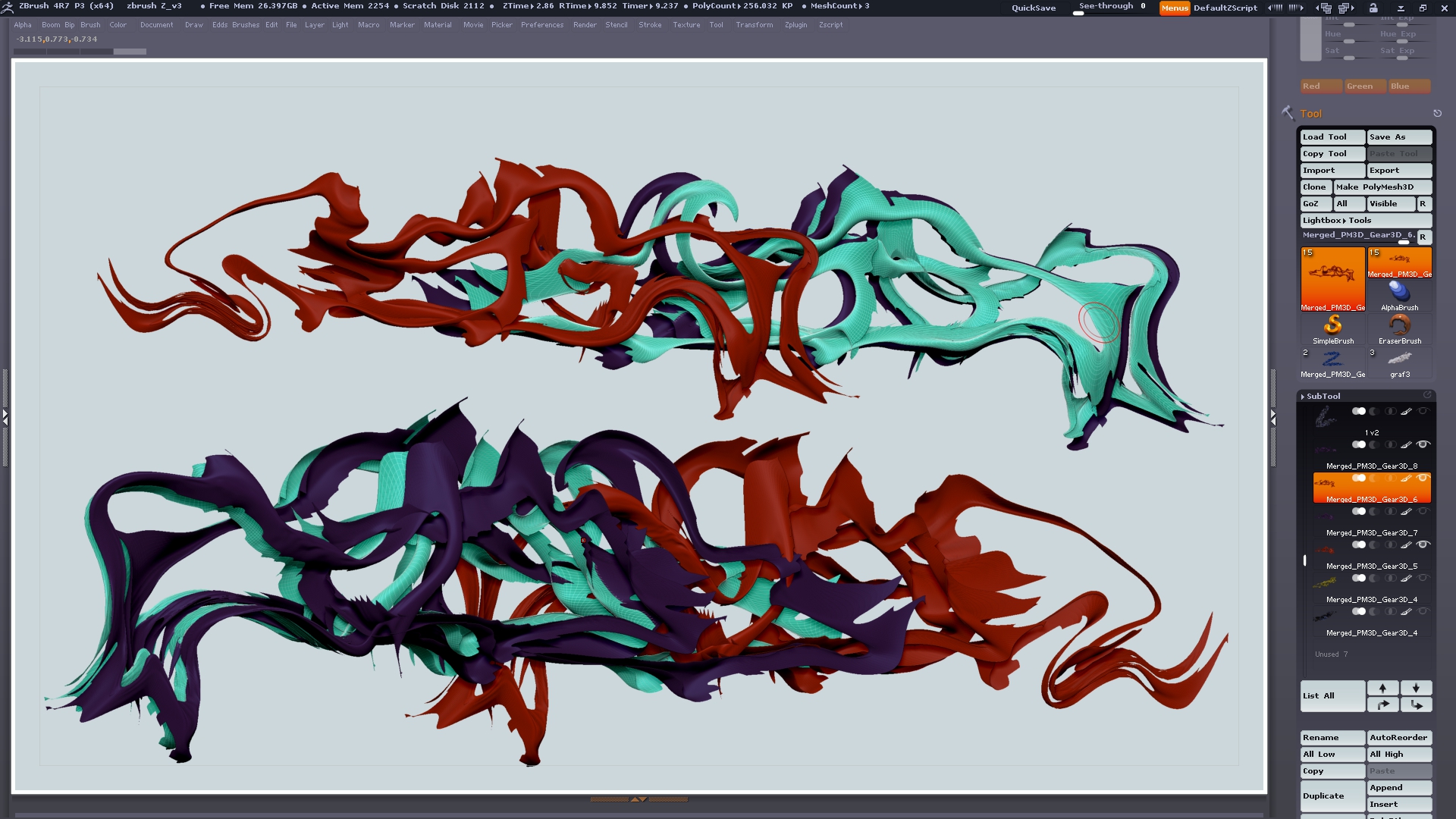The height and width of the screenshot is (819, 1456).
Task: Select the SimpleBrush tool icon
Action: pos(1332,326)
